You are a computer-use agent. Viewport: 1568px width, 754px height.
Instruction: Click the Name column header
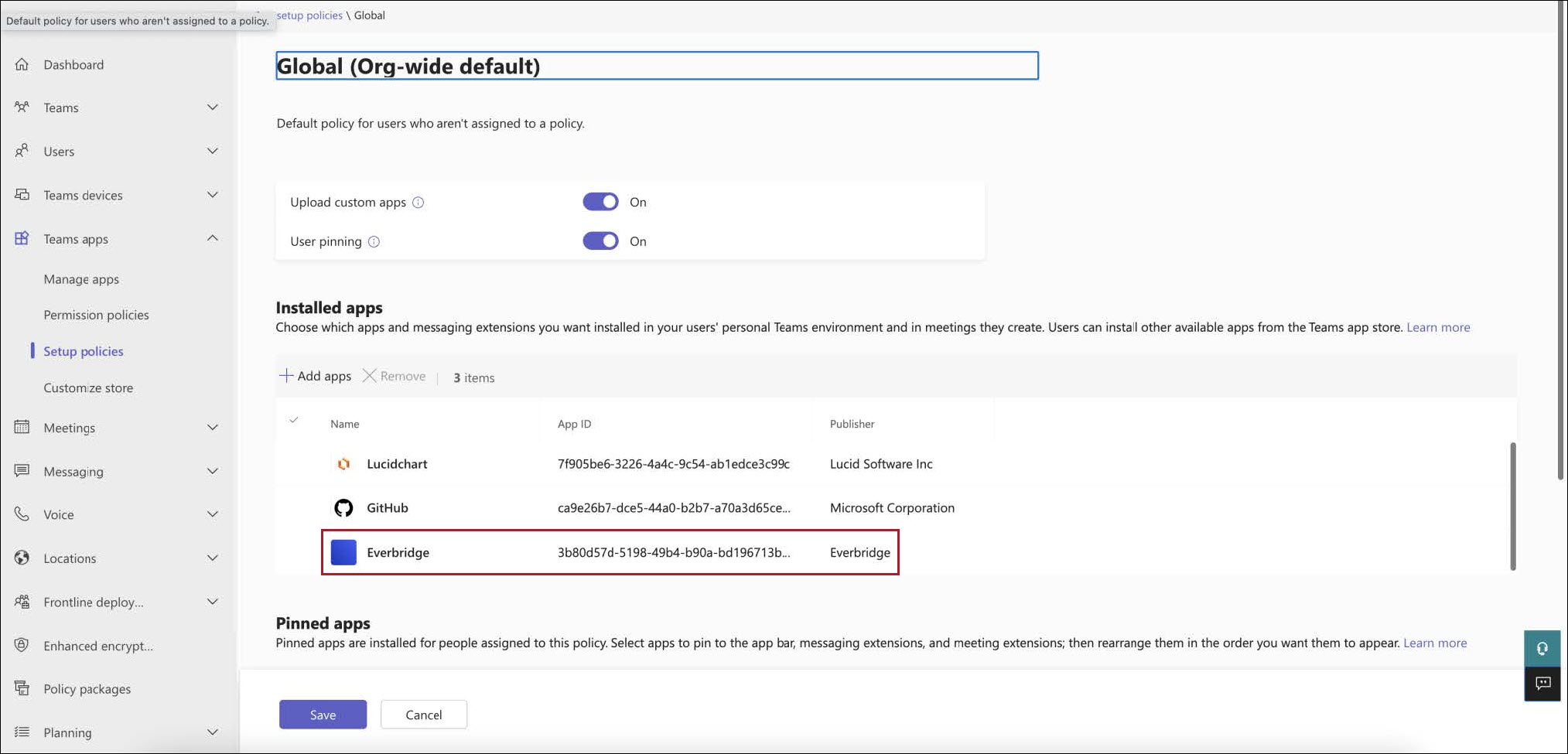[345, 424]
